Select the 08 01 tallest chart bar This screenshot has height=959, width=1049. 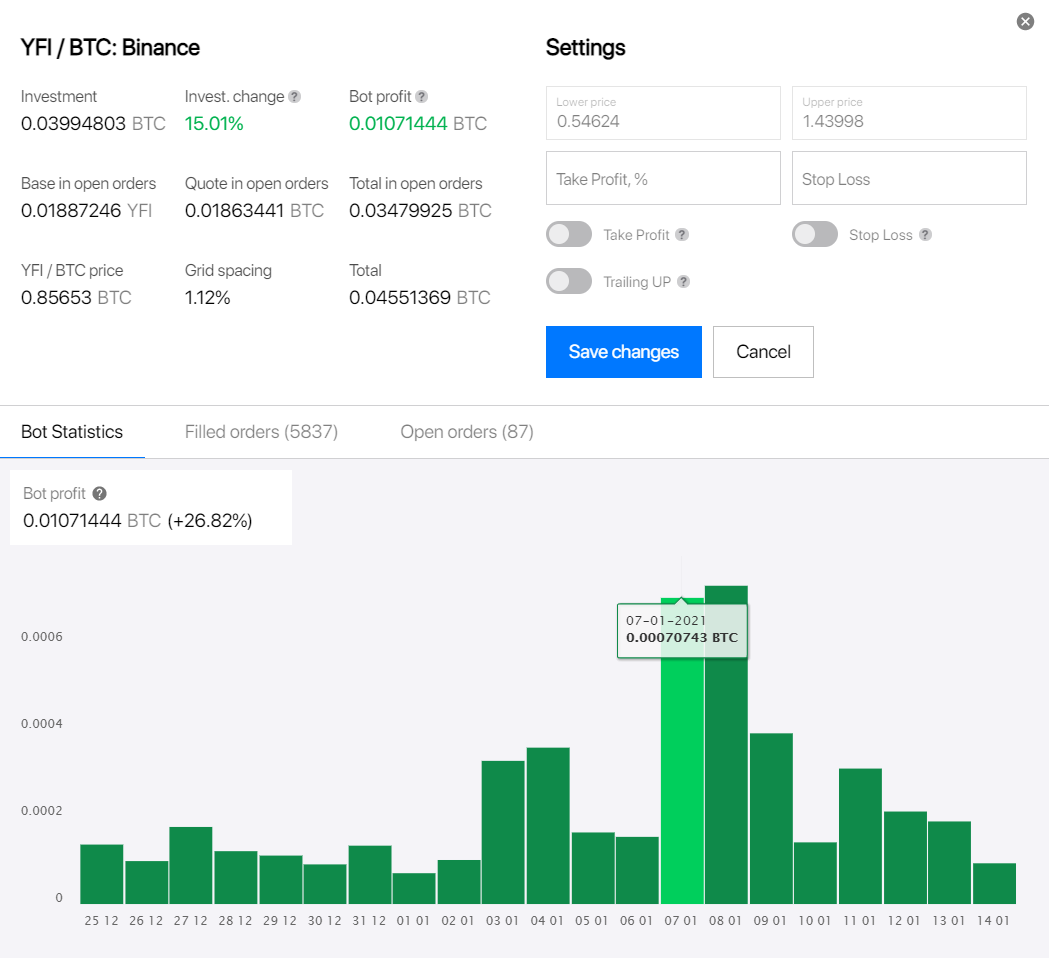pos(727,745)
